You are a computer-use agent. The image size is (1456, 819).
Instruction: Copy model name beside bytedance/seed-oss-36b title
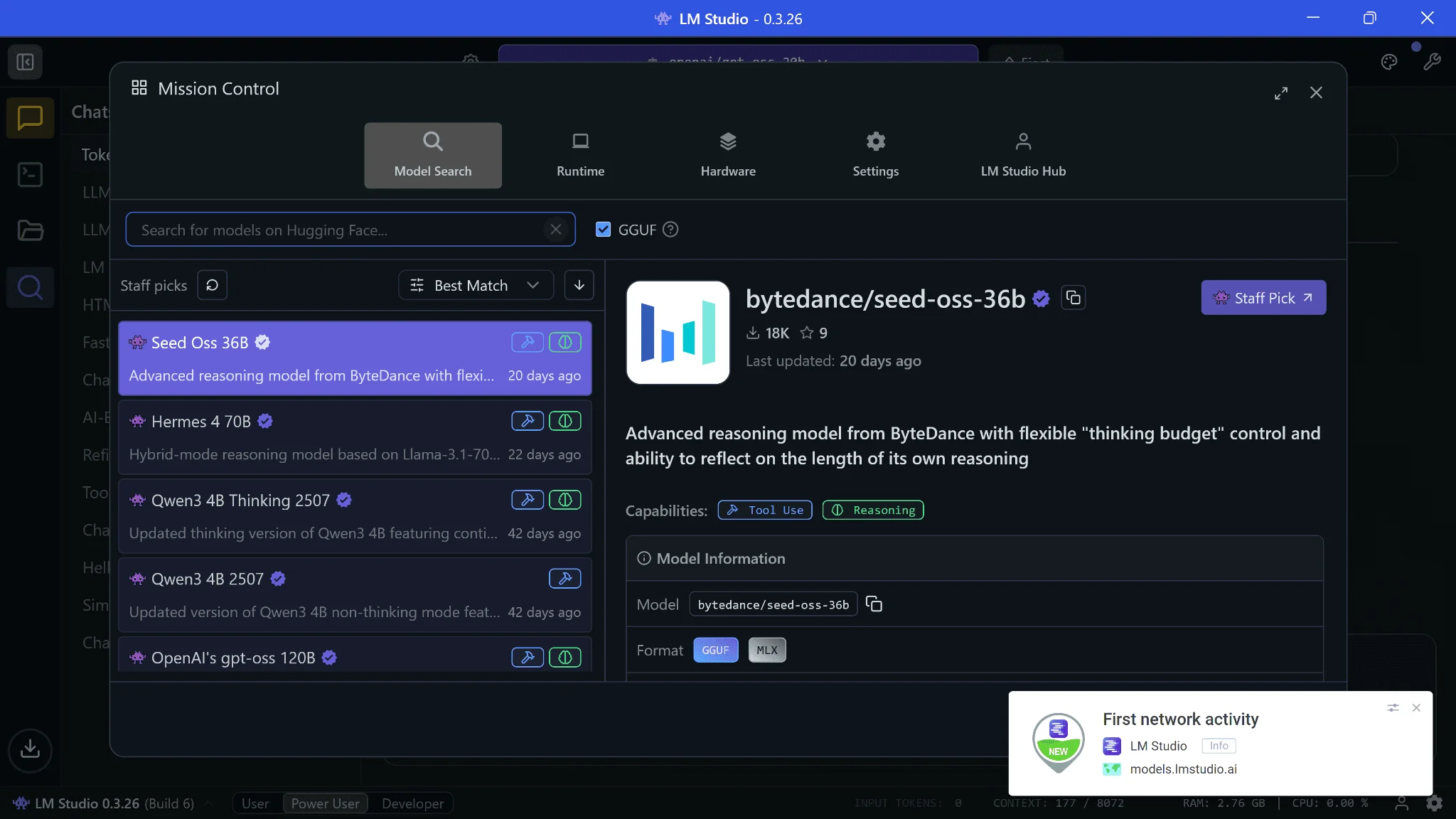click(1074, 298)
